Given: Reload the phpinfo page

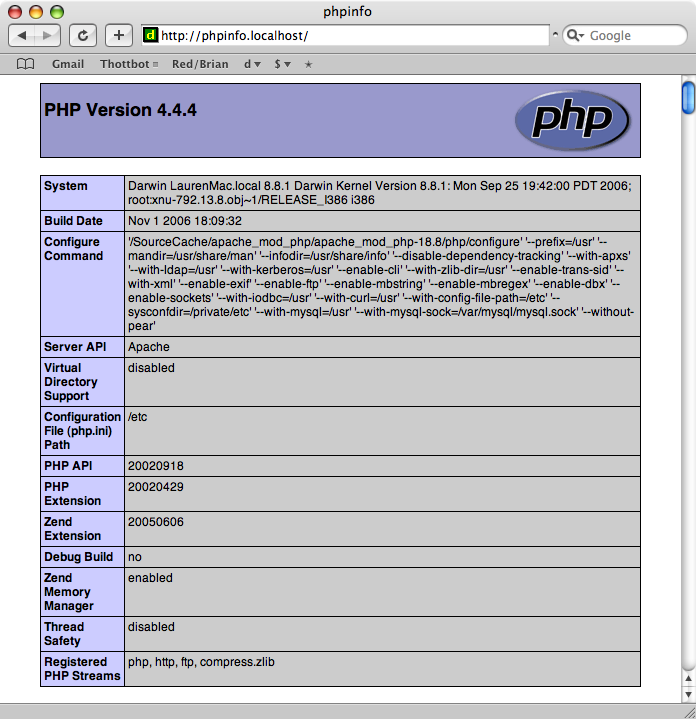Looking at the screenshot, I should (83, 35).
